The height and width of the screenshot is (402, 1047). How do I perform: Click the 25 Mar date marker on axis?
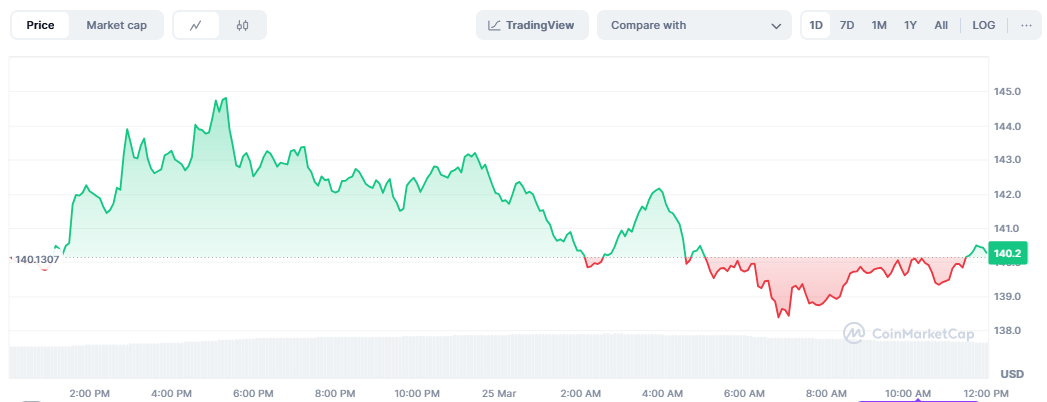pos(497,393)
